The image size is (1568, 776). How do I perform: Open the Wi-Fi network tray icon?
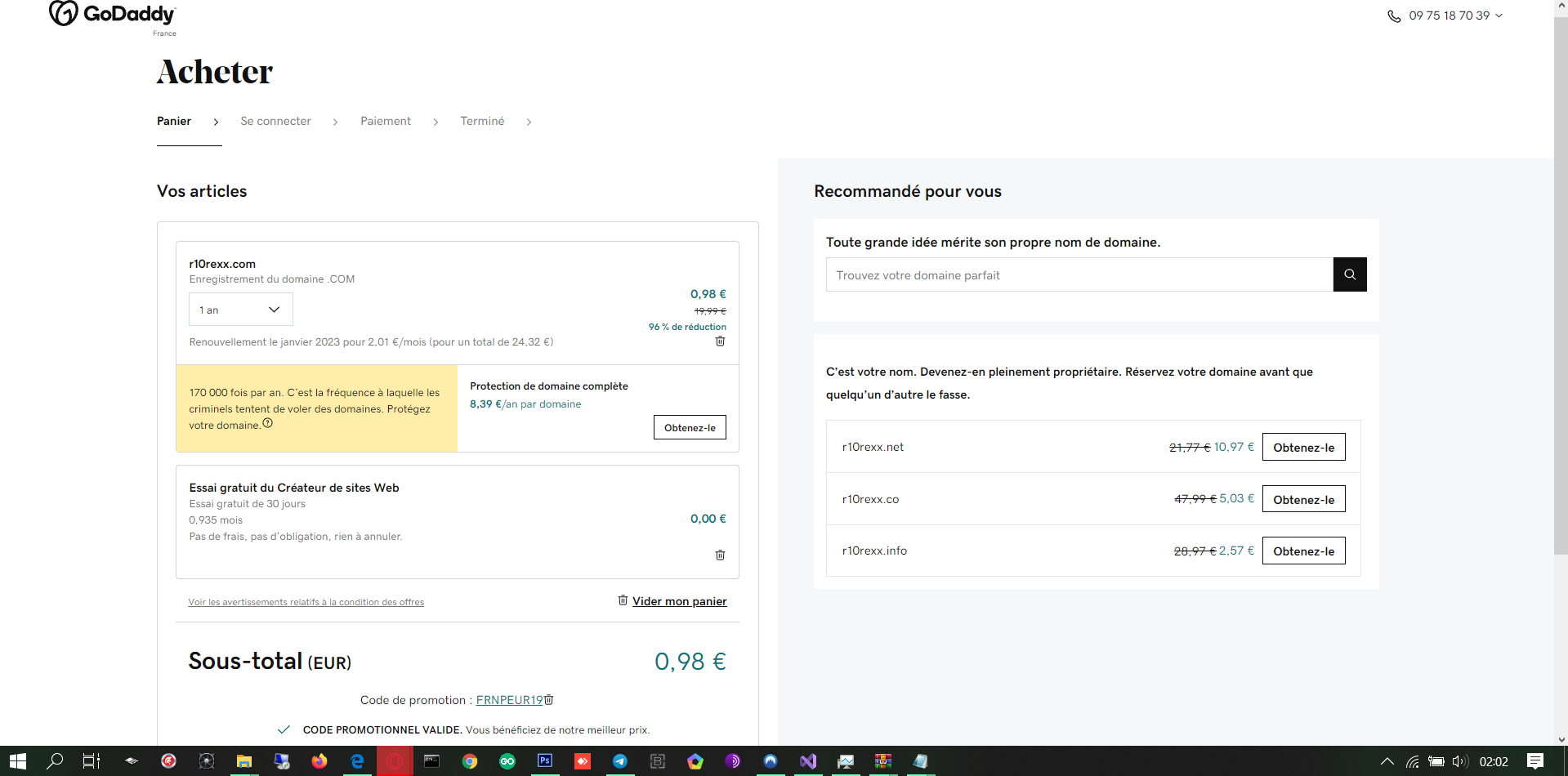[1413, 761]
